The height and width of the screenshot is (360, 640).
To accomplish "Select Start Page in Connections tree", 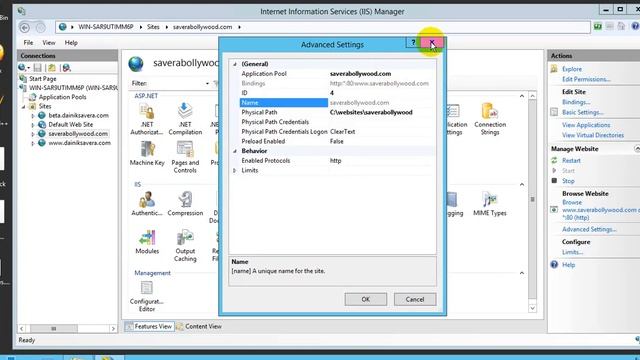I will [x=42, y=79].
